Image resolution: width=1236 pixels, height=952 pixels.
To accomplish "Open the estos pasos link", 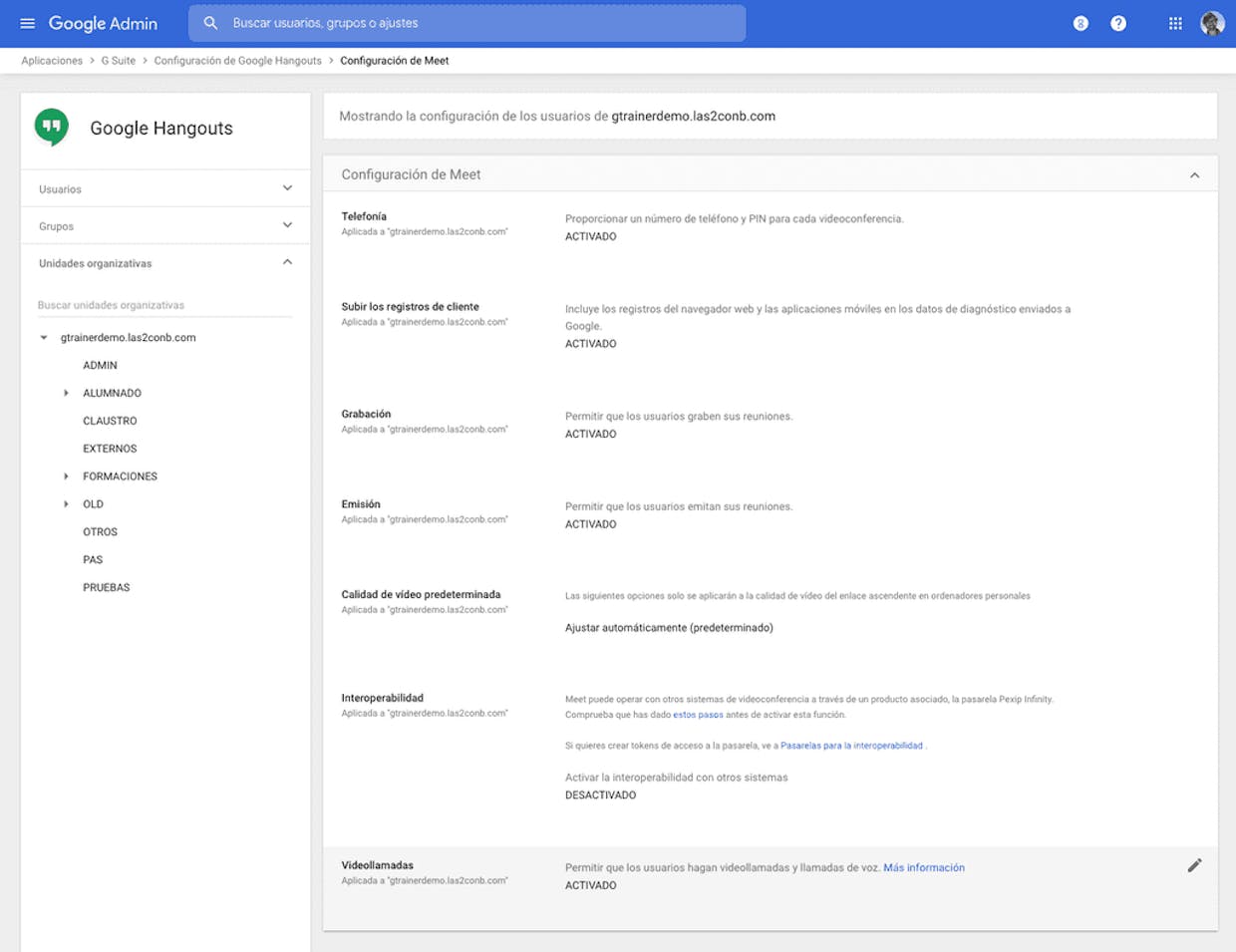I will pos(698,715).
